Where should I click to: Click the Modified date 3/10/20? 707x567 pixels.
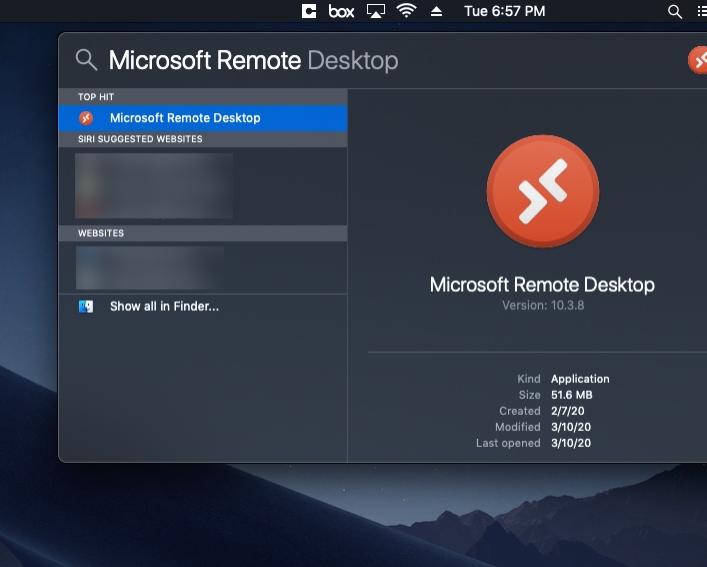pyautogui.click(x=570, y=427)
